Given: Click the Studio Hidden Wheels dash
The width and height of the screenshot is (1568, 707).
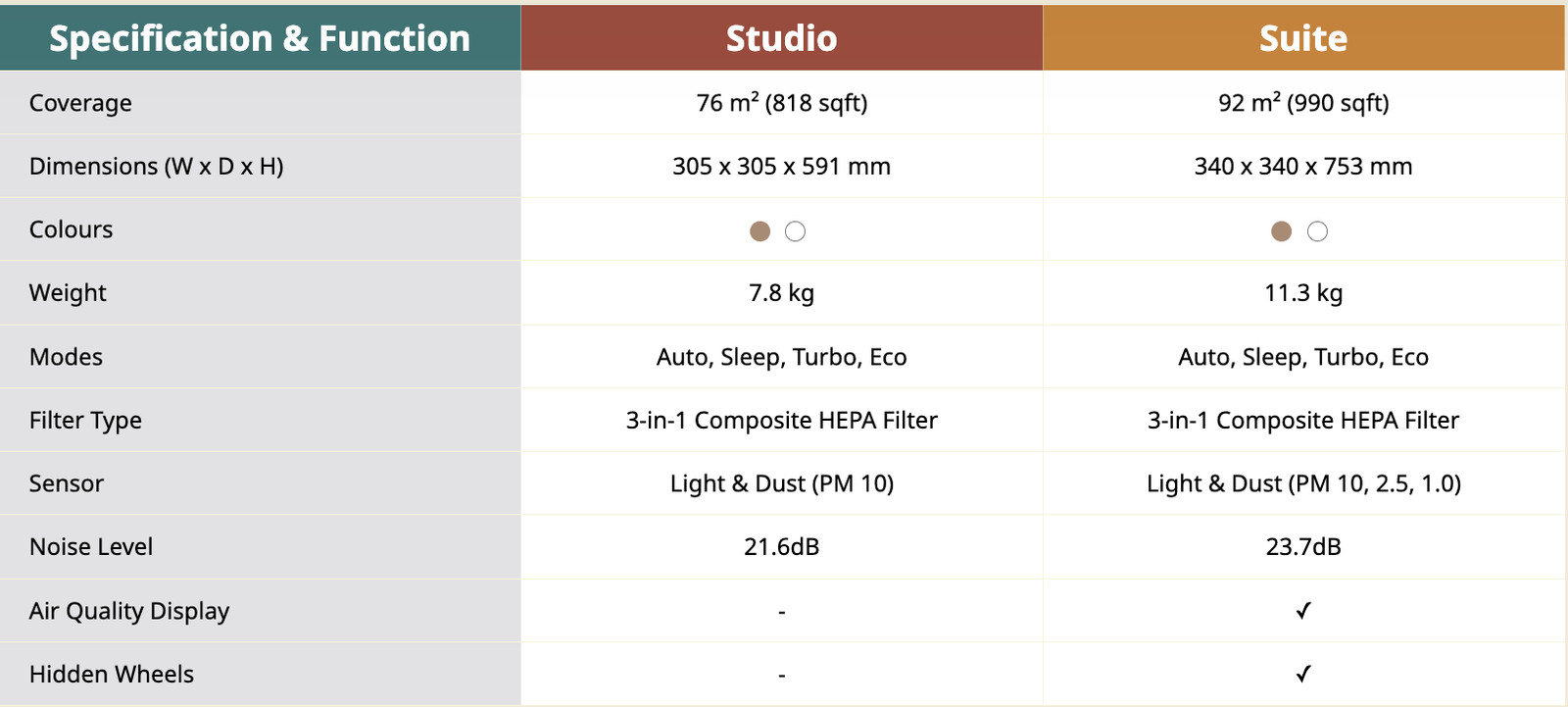Looking at the screenshot, I should [781, 675].
